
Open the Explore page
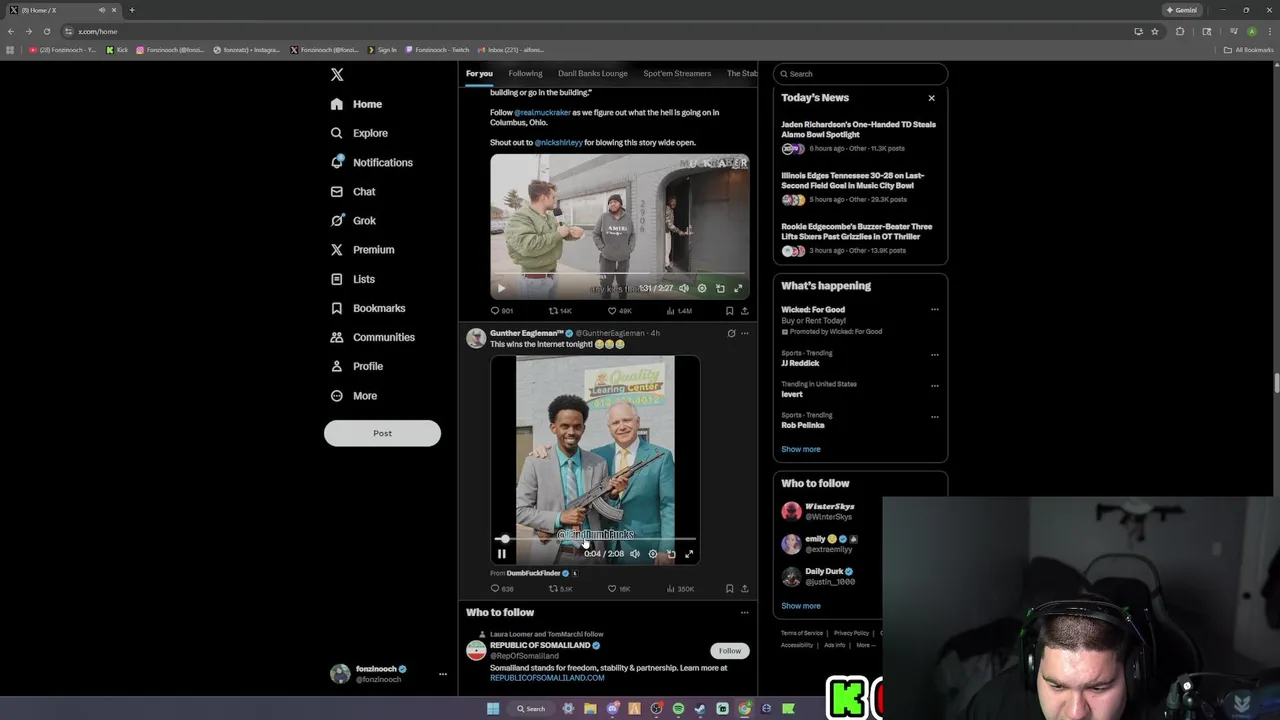pyautogui.click(x=358, y=133)
